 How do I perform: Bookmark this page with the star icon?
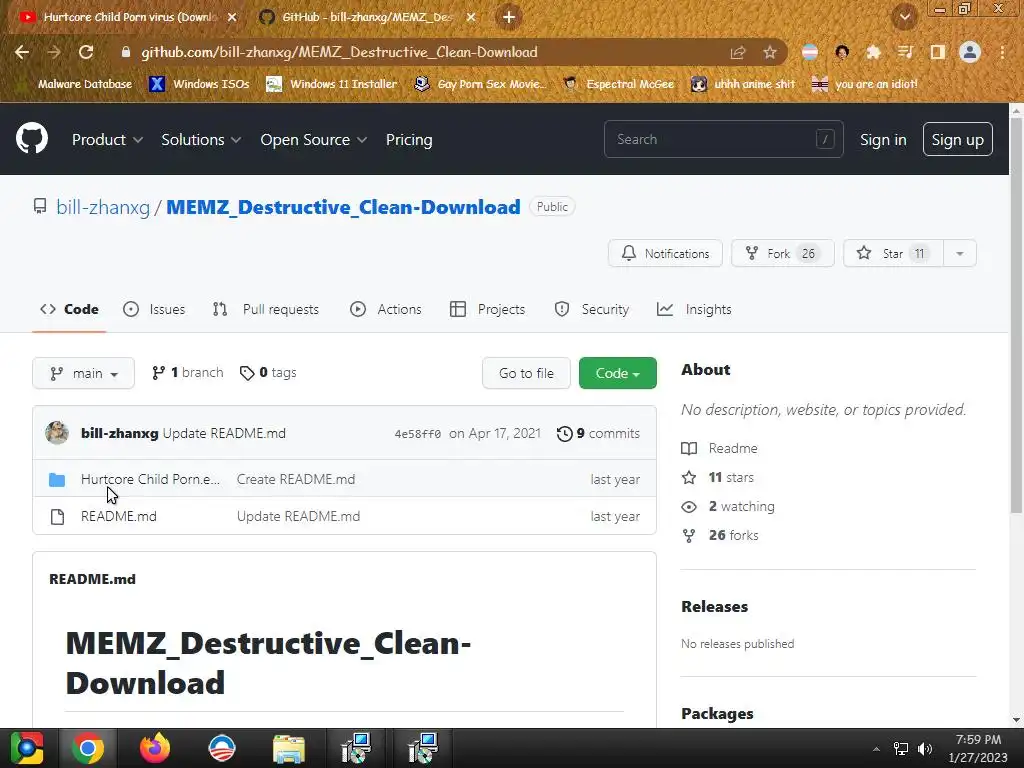pos(770,52)
